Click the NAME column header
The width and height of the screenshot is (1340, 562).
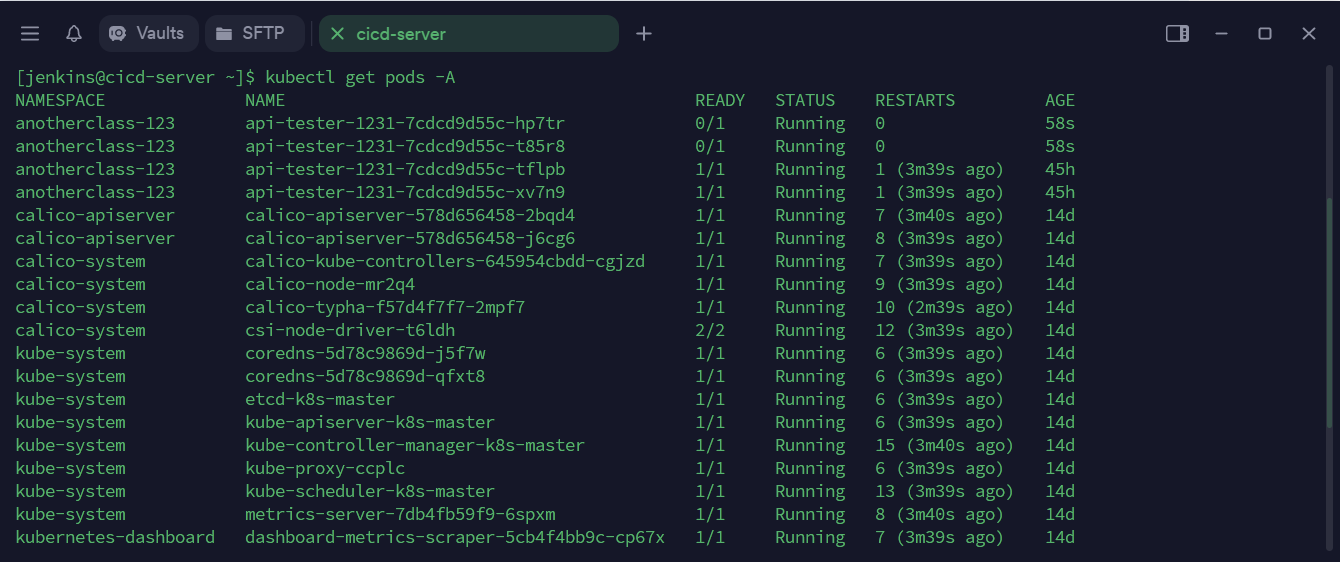coord(265,100)
